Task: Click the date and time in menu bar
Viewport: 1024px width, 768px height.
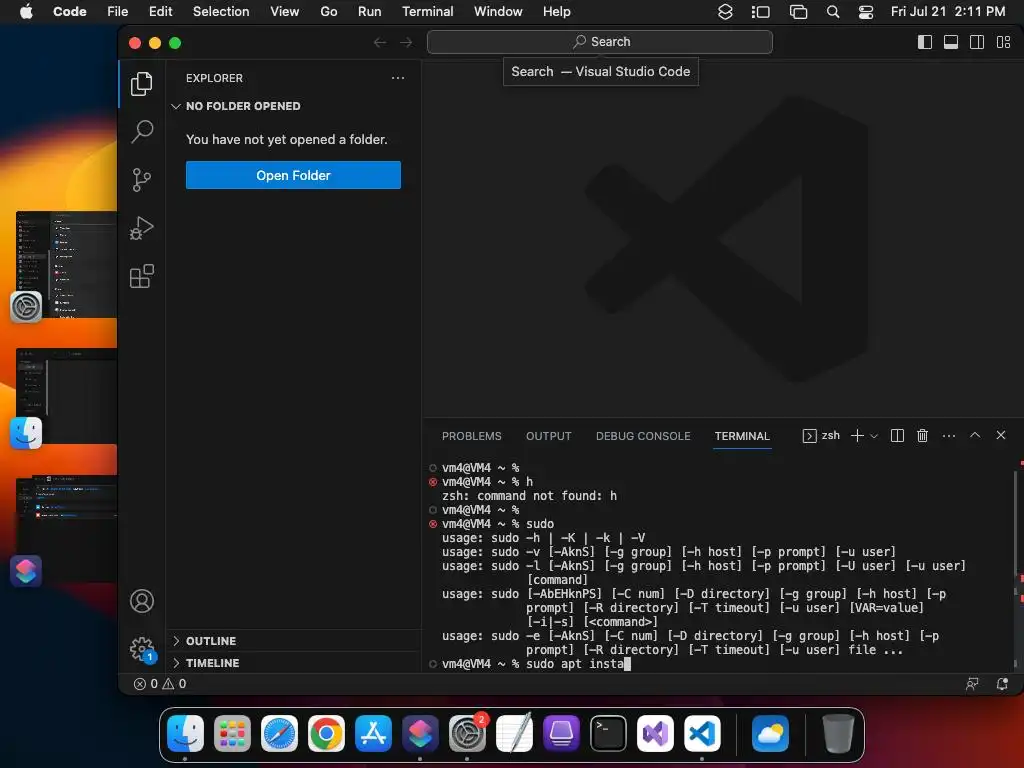Action: point(948,11)
